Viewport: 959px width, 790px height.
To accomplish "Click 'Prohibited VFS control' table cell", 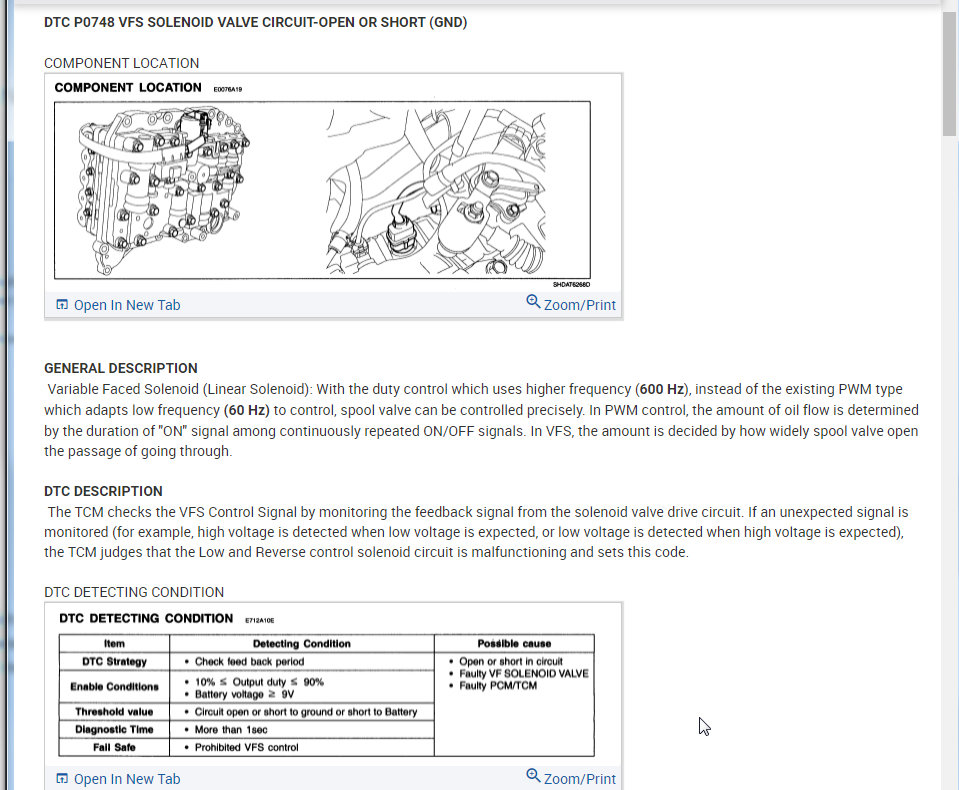I will (246, 747).
